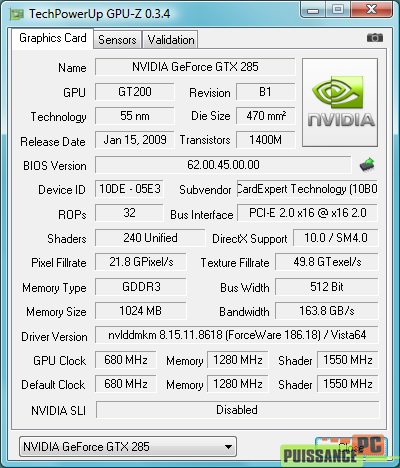Click GPU Clock row Memory 1280 MHz
400x468 pixels.
[238, 360]
